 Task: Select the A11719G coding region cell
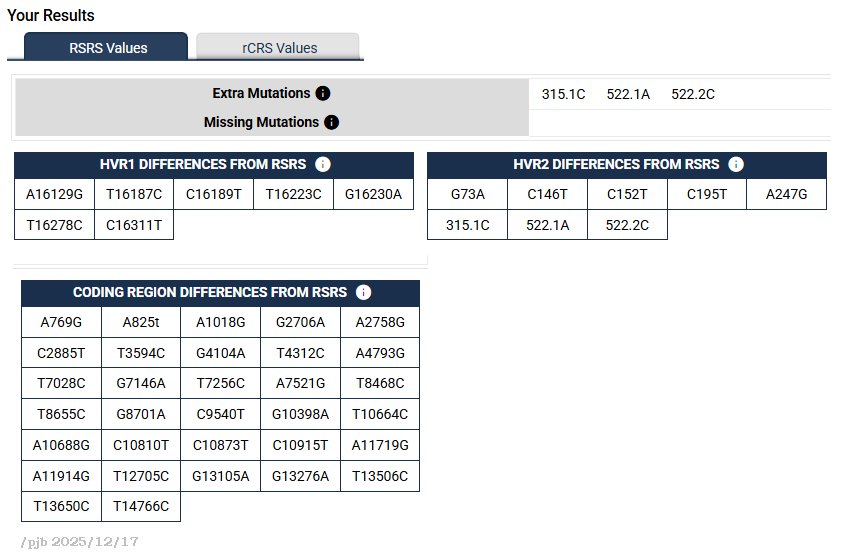(380, 445)
